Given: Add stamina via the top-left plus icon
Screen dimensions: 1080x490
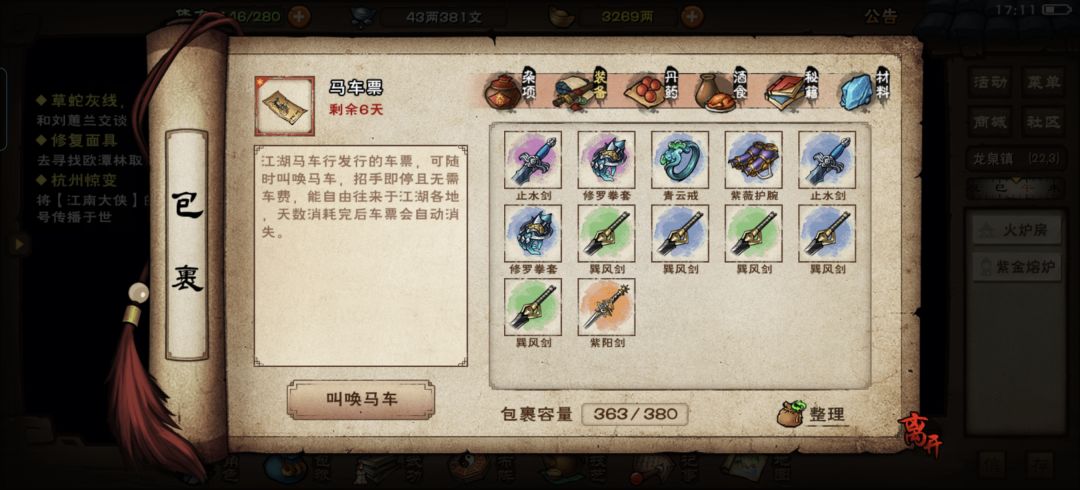Looking at the screenshot, I should pyautogui.click(x=298, y=17).
